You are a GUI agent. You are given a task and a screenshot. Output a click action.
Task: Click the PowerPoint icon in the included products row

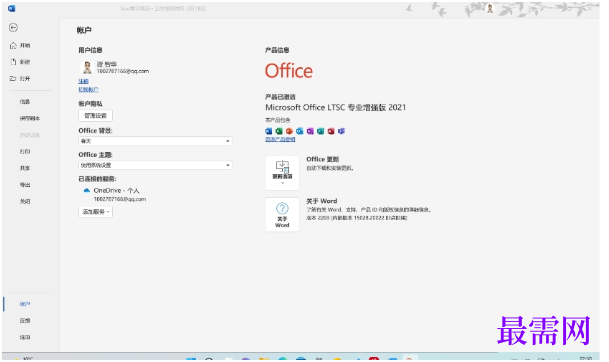click(289, 131)
